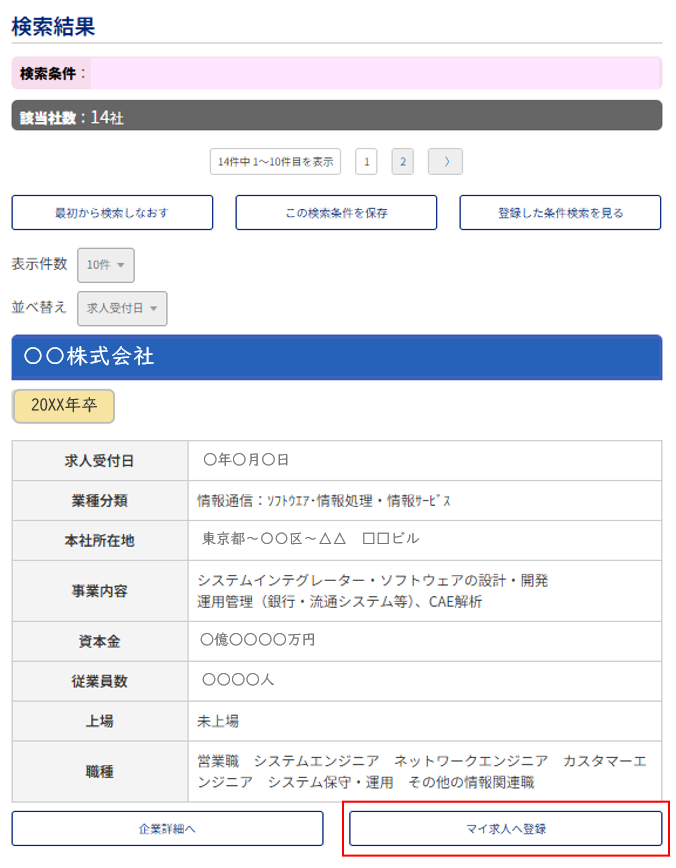Save search via この検索条件を保存
676x868 pixels.
point(336,213)
